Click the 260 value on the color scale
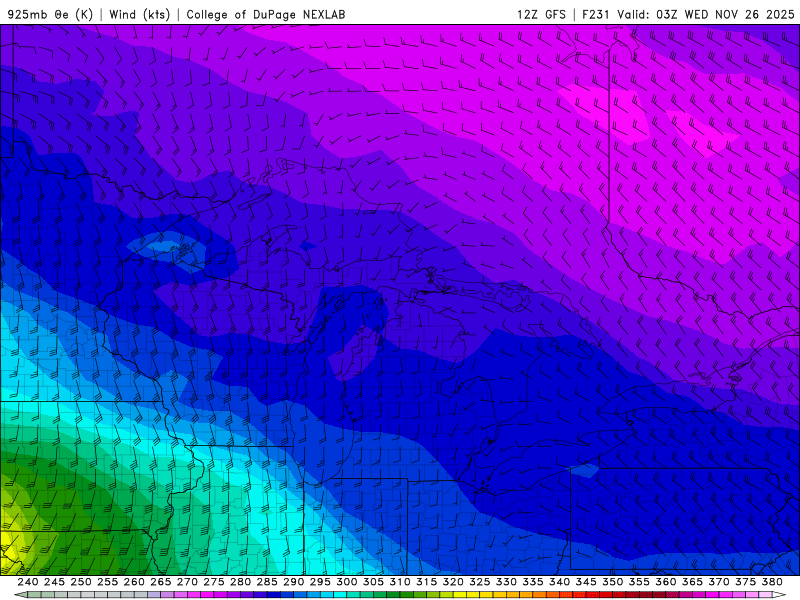The image size is (800, 600). (134, 582)
